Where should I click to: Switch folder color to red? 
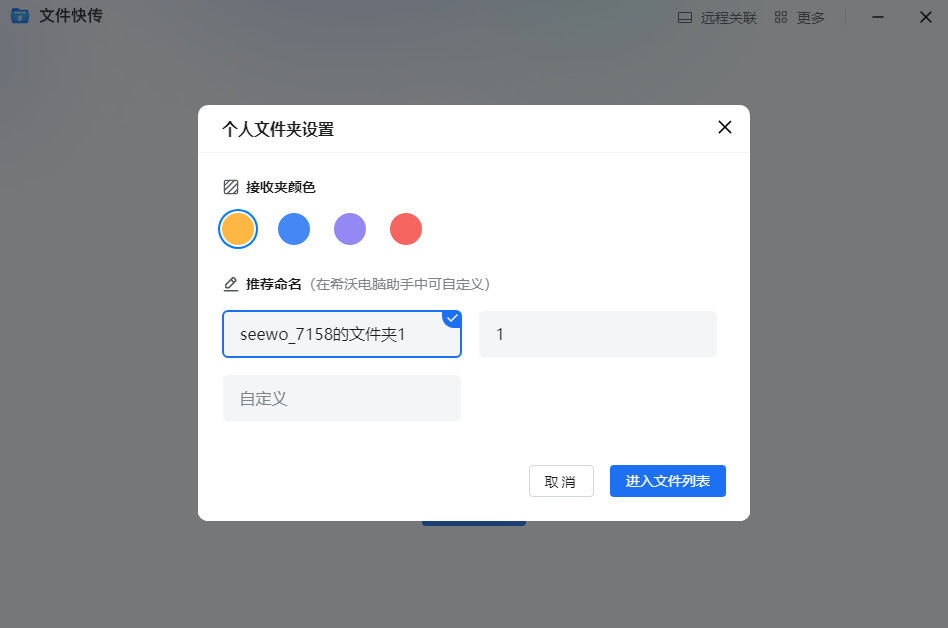pos(406,229)
